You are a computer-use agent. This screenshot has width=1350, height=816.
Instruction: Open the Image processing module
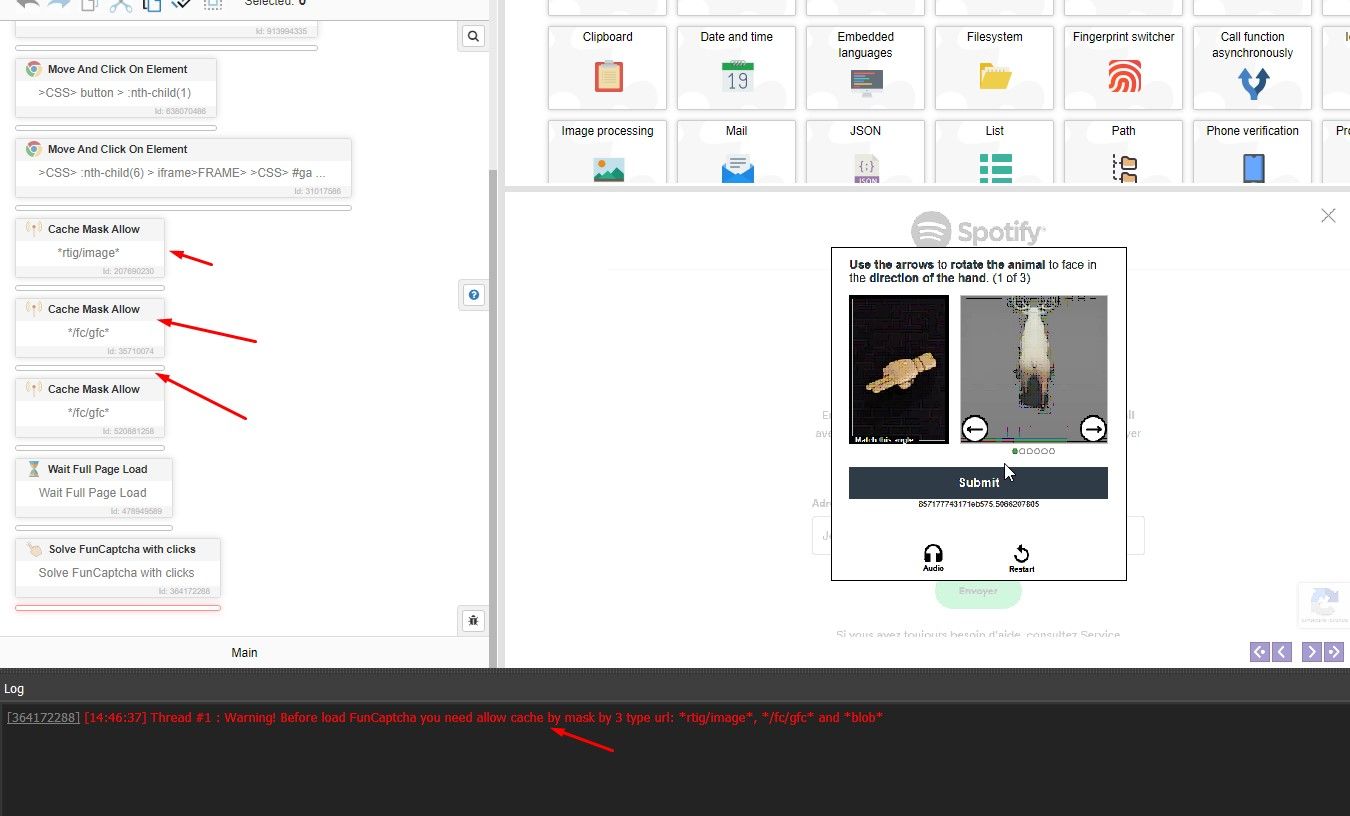607,155
